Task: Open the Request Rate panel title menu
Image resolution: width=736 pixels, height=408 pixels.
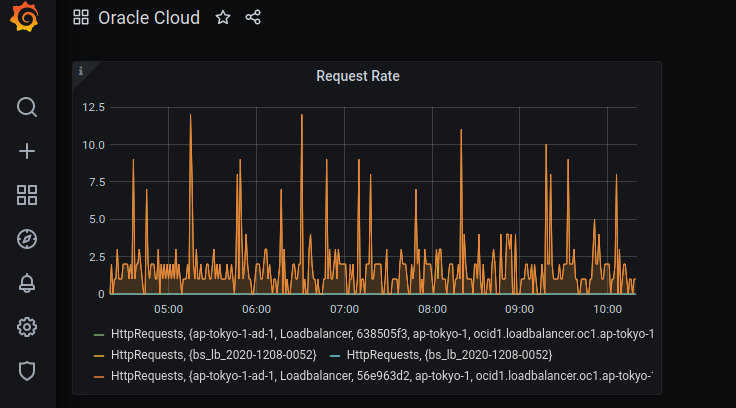Action: (358, 76)
